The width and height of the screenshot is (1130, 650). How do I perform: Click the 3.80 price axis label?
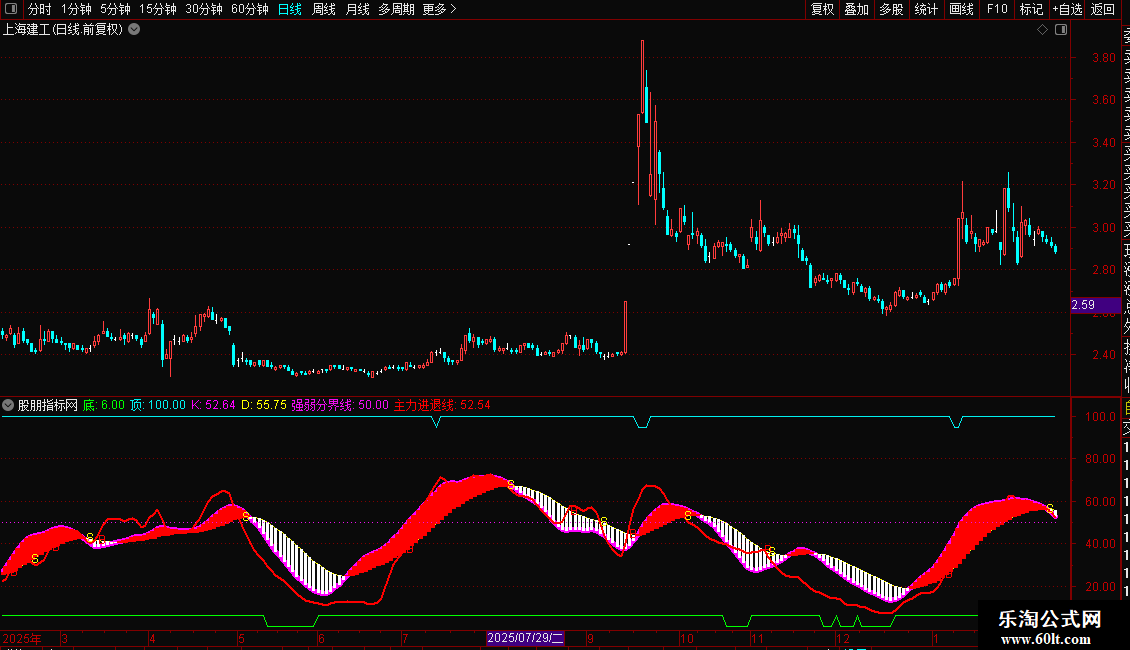coord(1104,58)
